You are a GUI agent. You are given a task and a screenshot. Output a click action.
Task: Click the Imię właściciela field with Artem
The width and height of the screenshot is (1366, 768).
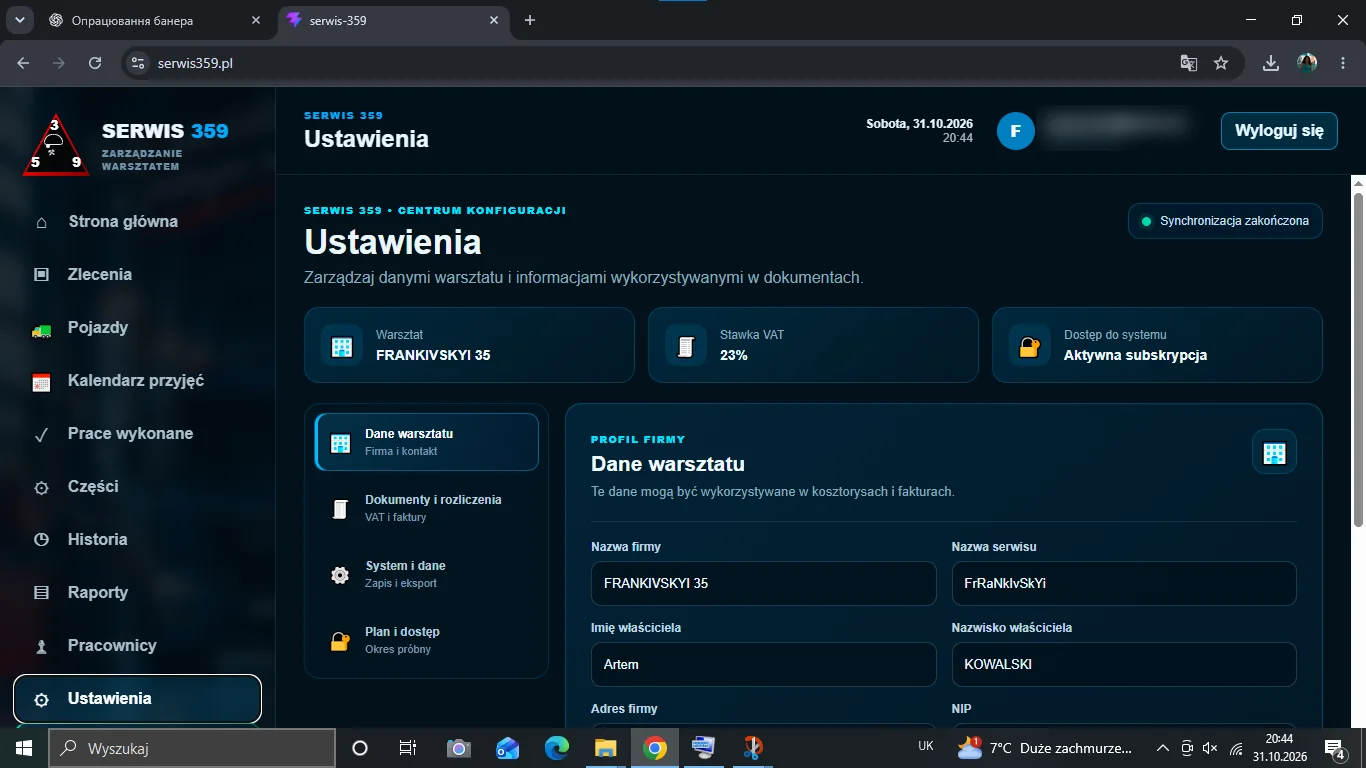tap(764, 664)
